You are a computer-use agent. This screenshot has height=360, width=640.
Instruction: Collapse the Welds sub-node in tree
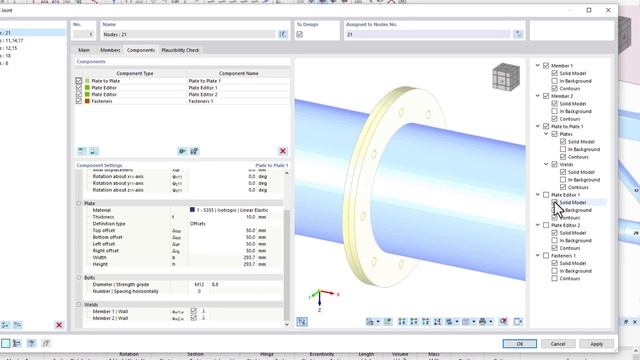(546, 164)
